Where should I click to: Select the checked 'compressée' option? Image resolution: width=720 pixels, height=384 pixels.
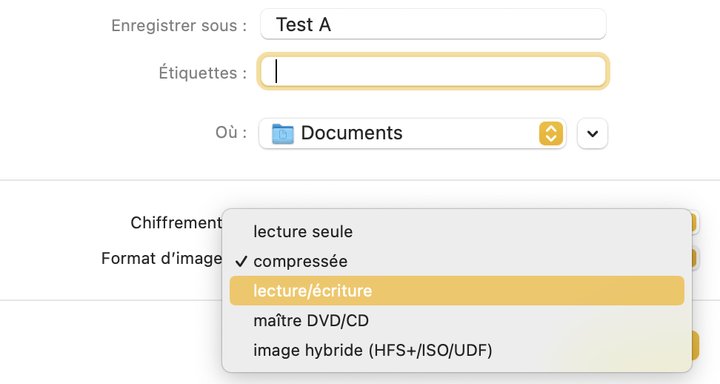[x=457, y=261]
